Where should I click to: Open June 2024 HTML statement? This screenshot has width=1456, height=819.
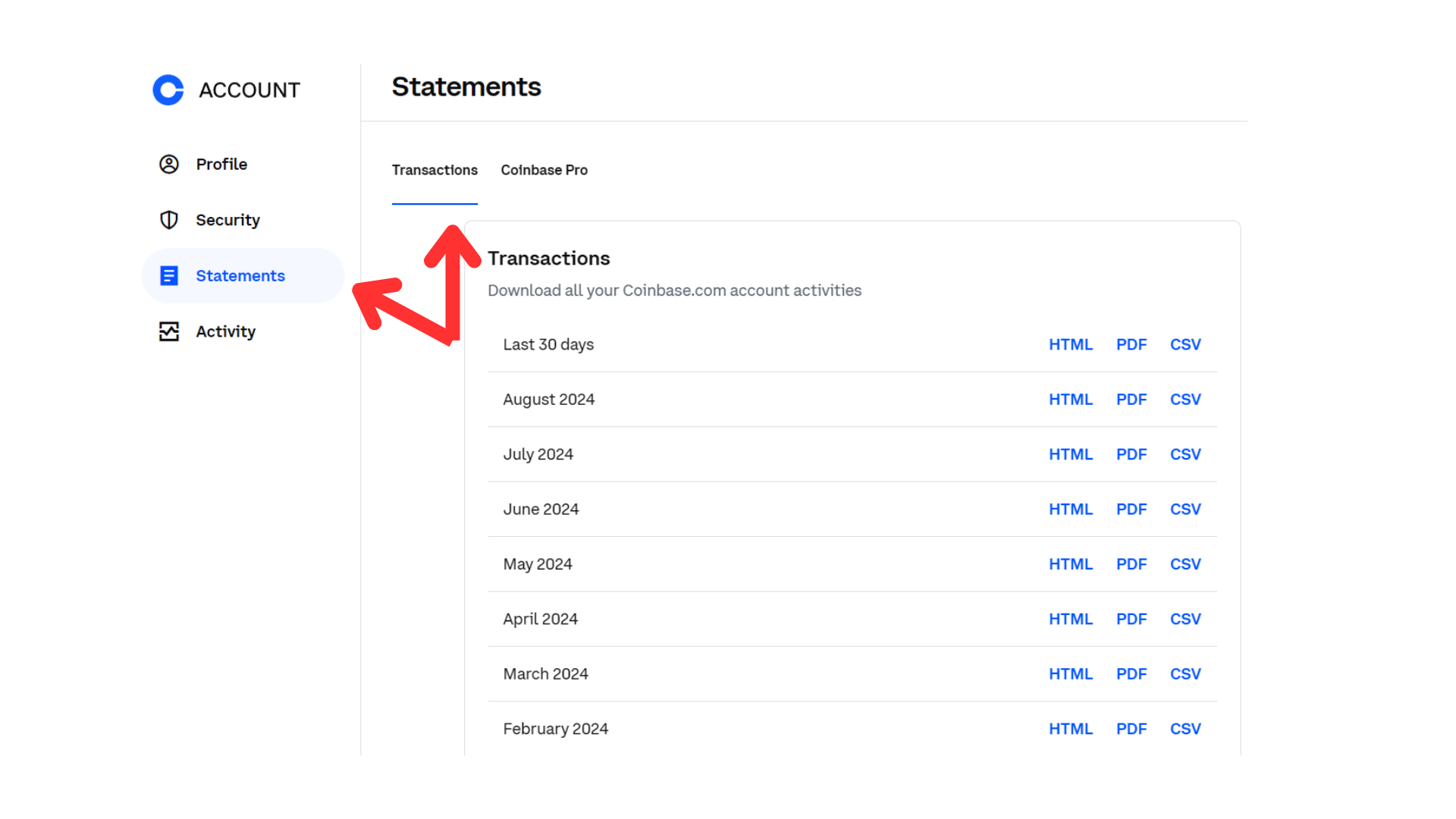tap(1070, 510)
